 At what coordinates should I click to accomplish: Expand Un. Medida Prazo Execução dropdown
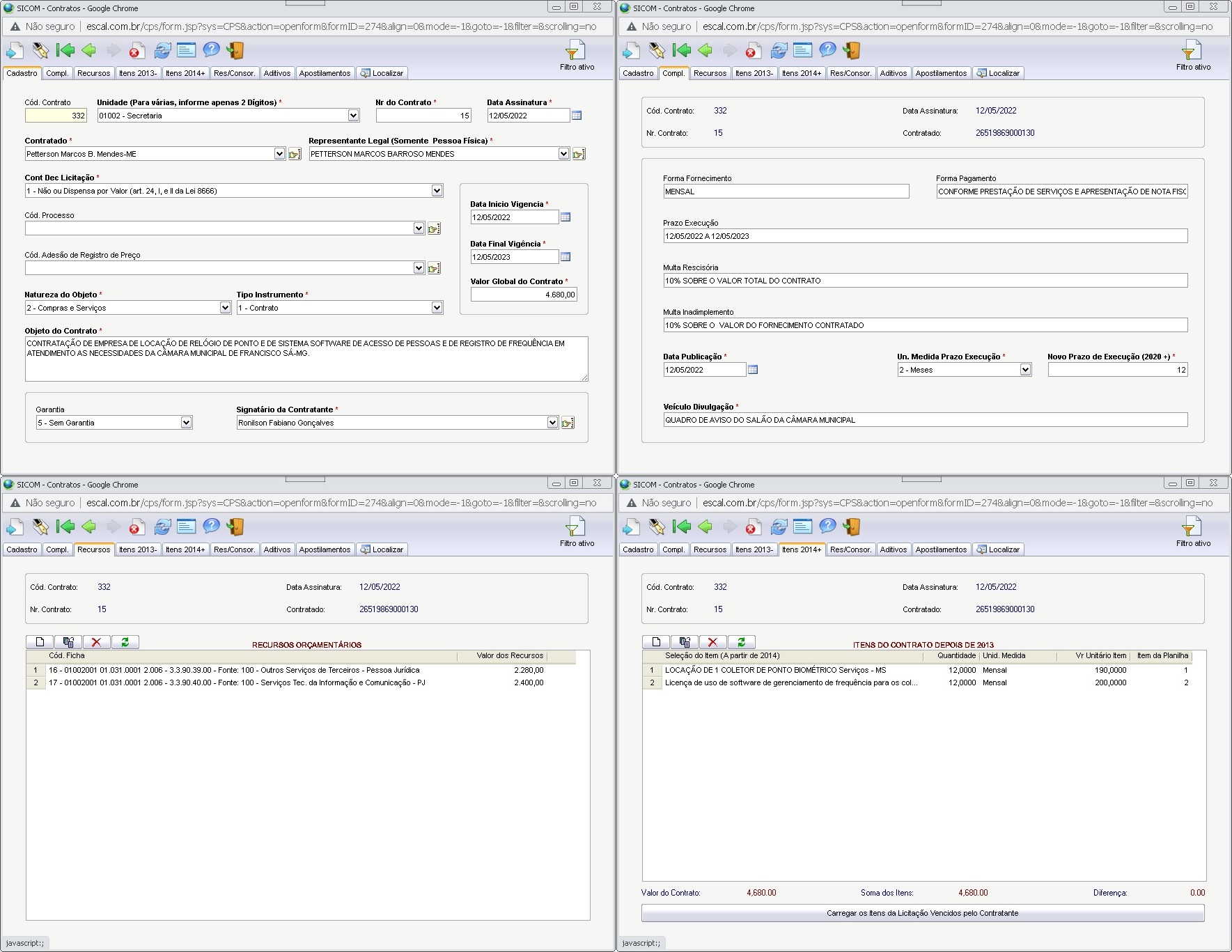[1025, 370]
